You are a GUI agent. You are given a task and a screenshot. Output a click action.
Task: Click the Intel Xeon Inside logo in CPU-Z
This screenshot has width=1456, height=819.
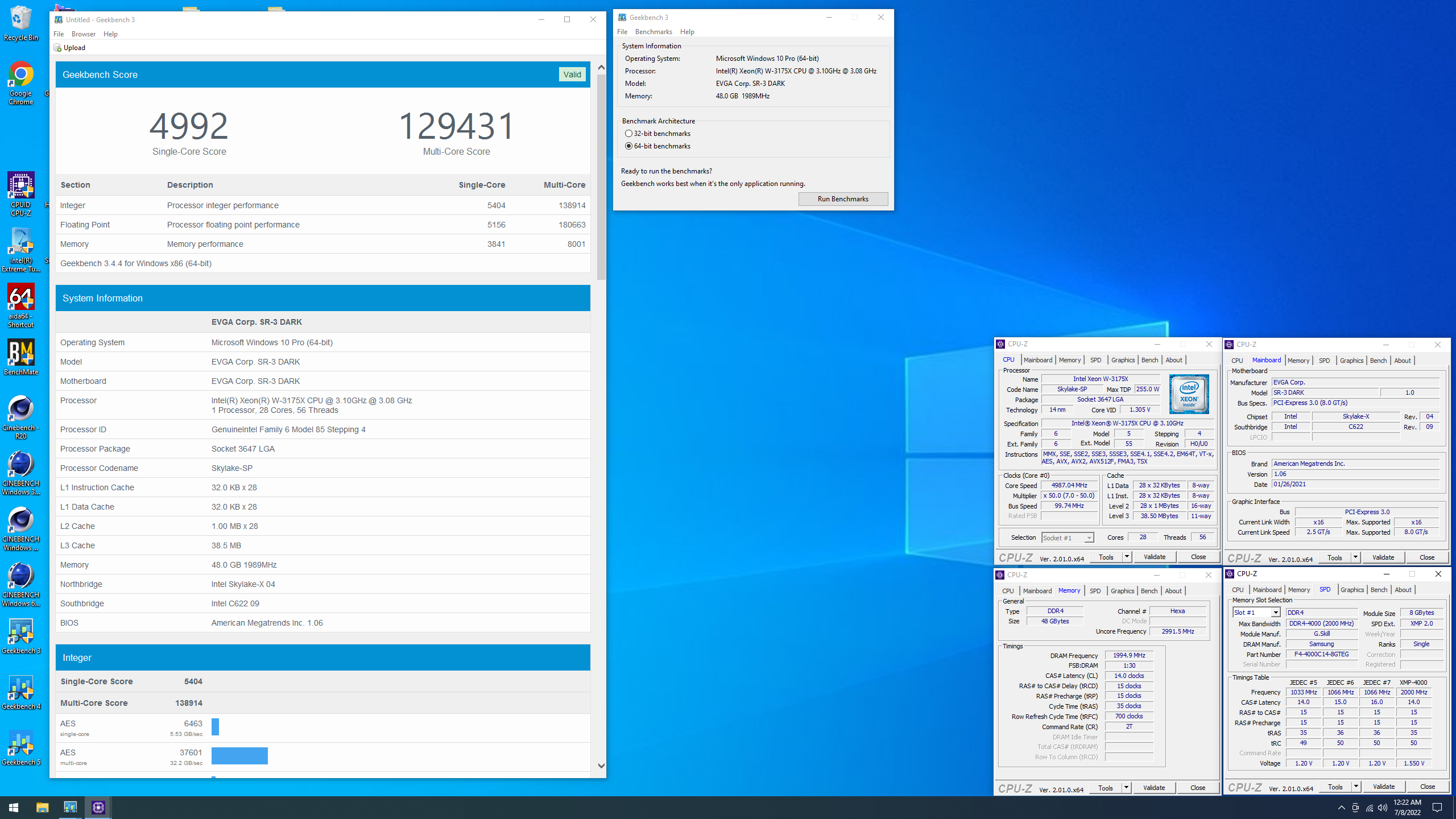(1189, 394)
